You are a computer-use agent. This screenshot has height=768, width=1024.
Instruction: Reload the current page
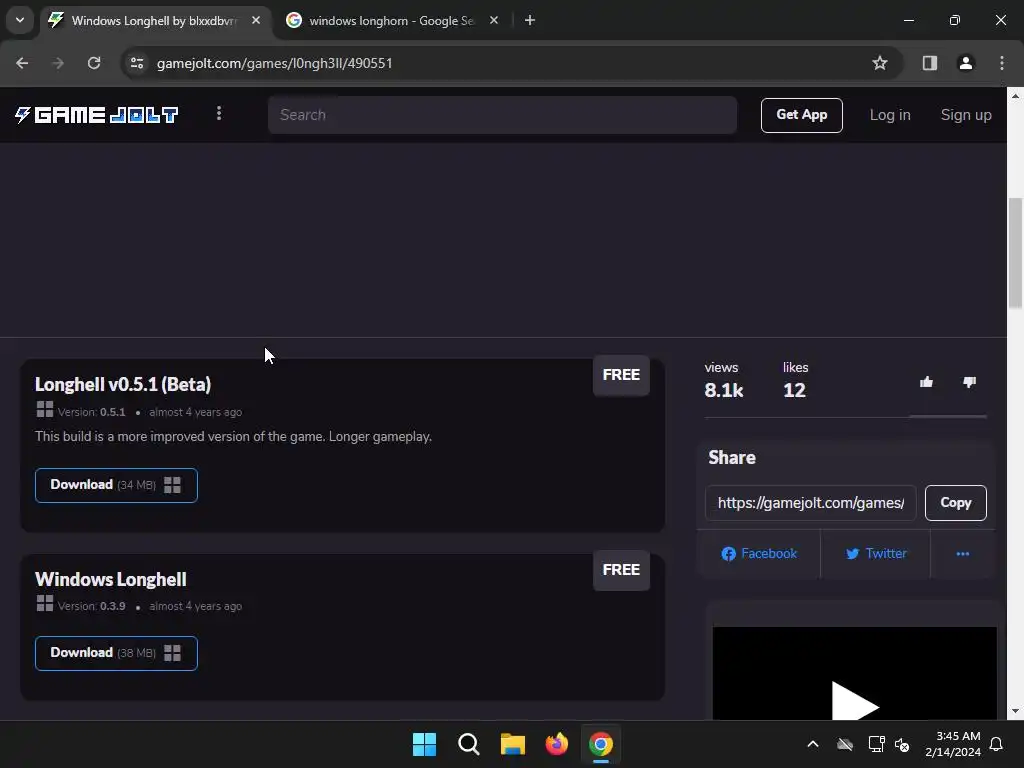tap(94, 63)
